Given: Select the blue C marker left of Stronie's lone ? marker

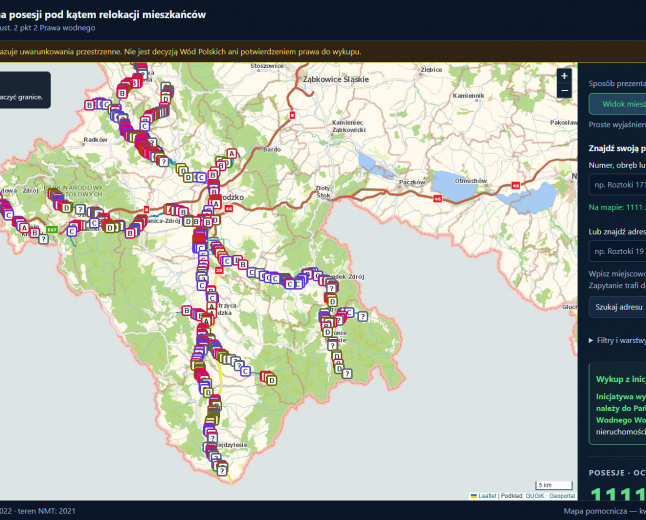Looking at the screenshot, I should pos(349,312).
